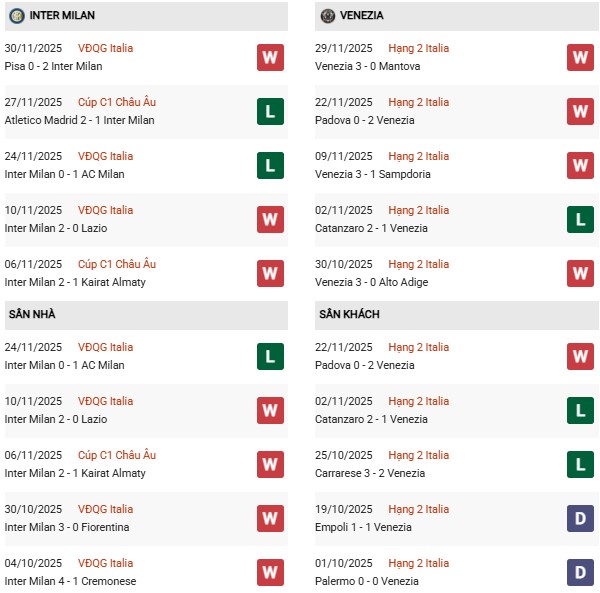This screenshot has height=593, width=600.
Task: Open Inter Milan 3 - 0 Fiorentina match
Action: (67, 528)
